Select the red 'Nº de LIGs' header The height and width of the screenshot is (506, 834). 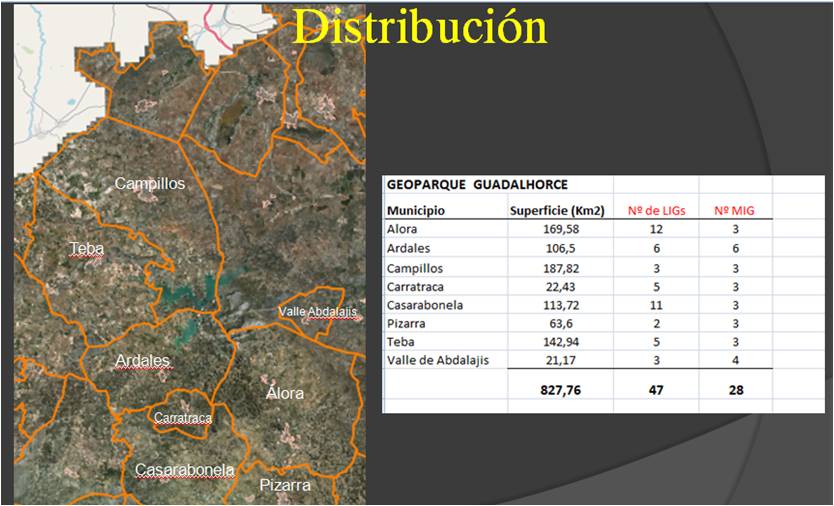pyautogui.click(x=656, y=211)
